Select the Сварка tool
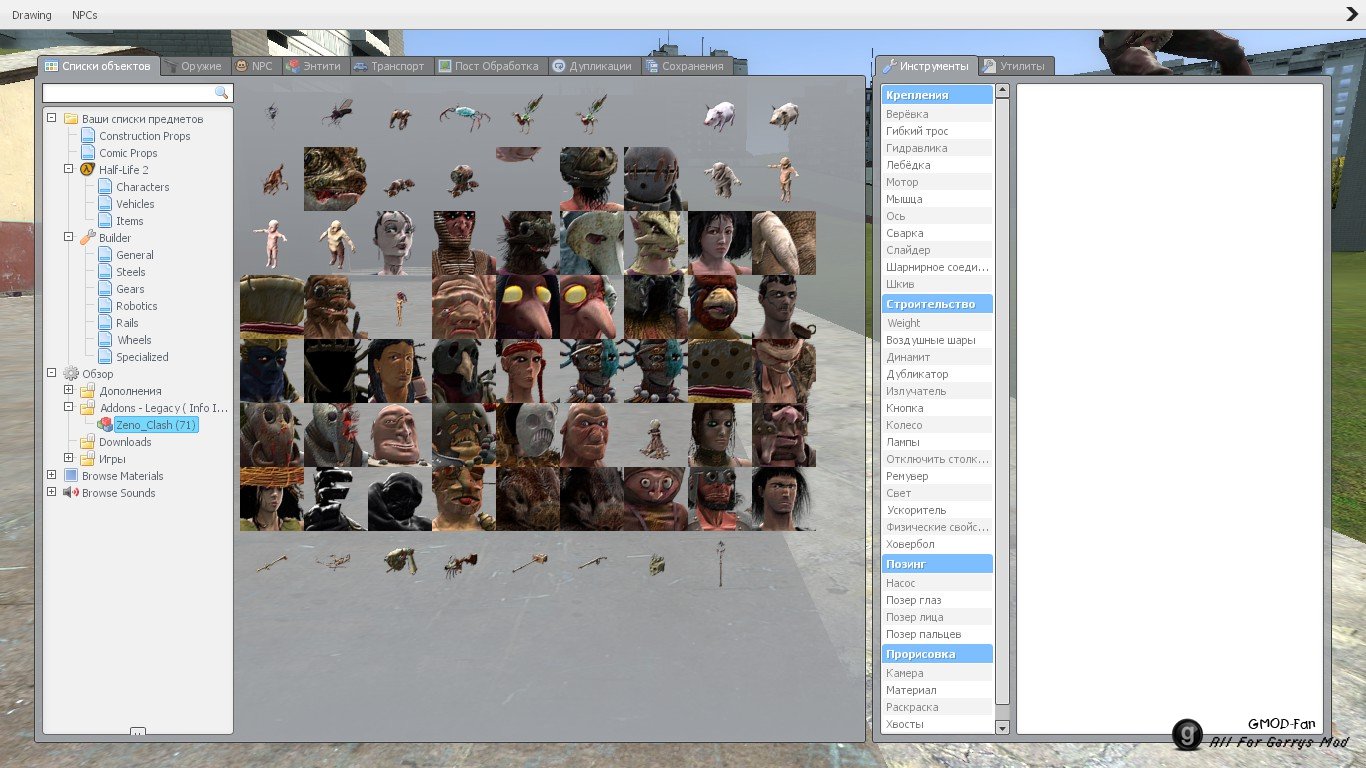This screenshot has width=1366, height=768. click(937, 233)
